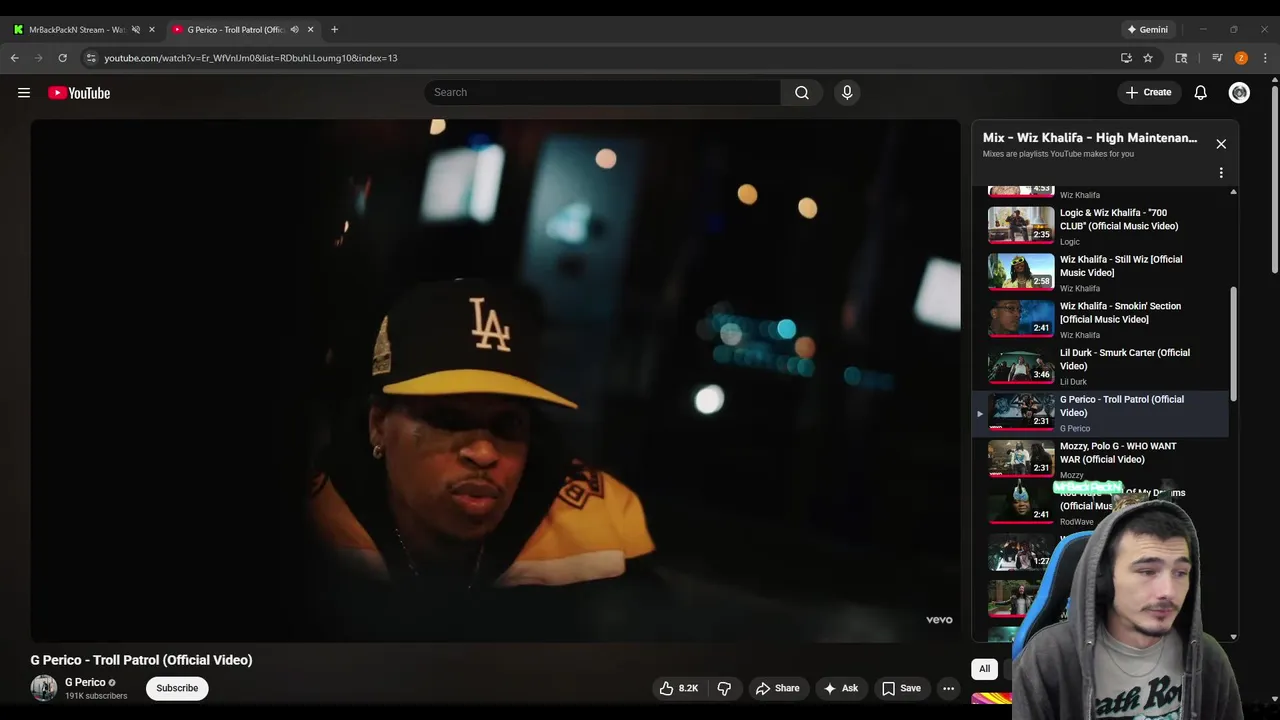Unmute the MrBackPackN Stream tab

point(136,29)
